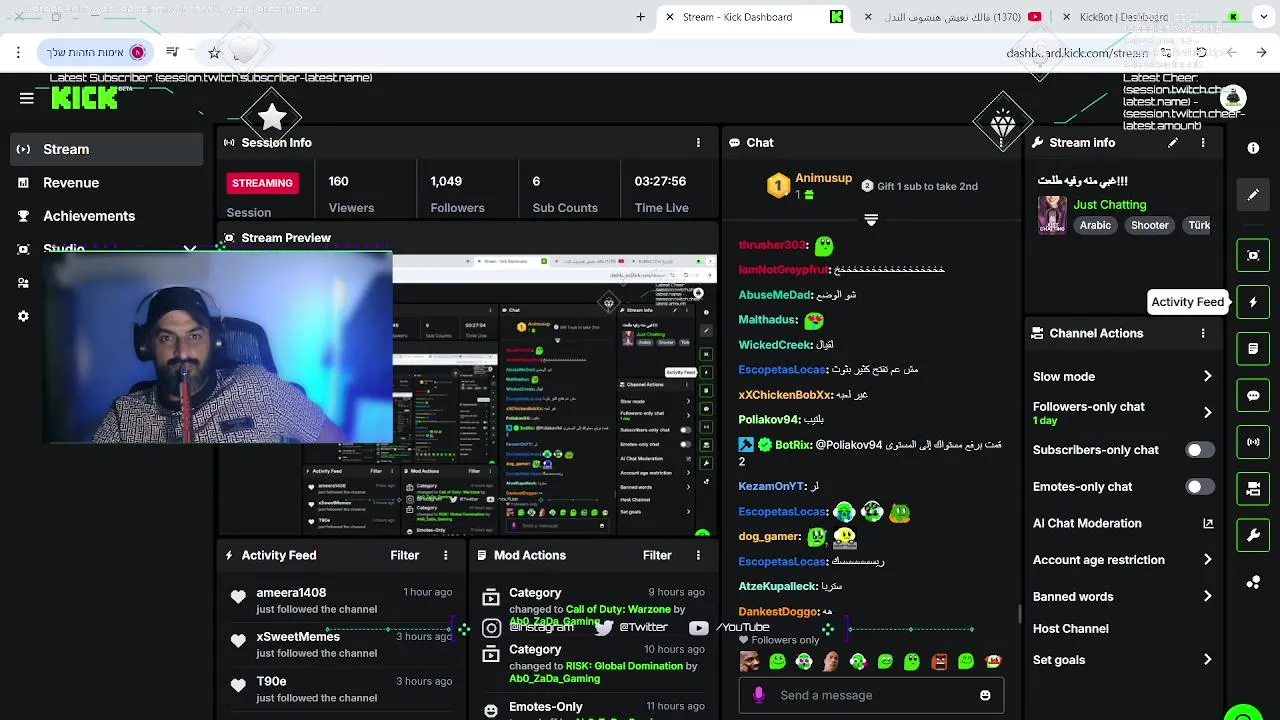Click the Shooter stream tag
This screenshot has width=1280, height=720.
coord(1149,226)
